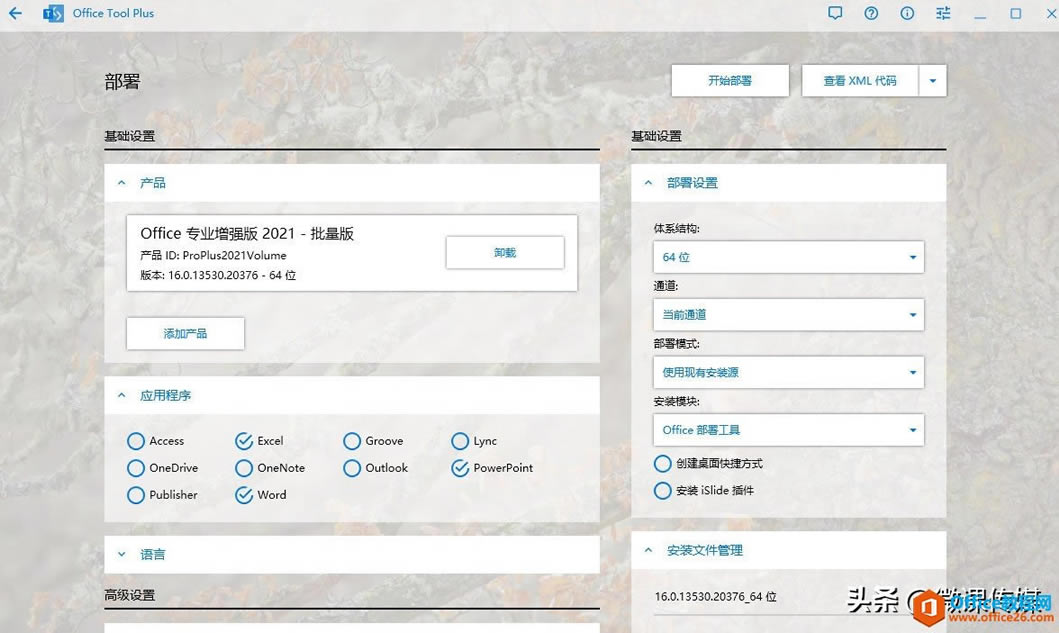Uncheck the Excel application checkbox
This screenshot has height=633, width=1059.
tap(243, 440)
